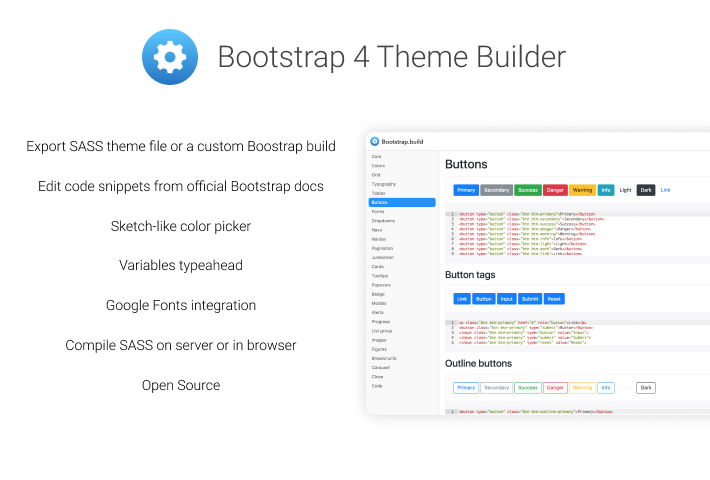Select Grid in the sidebar
This screenshot has width=710, height=480.
click(376, 175)
